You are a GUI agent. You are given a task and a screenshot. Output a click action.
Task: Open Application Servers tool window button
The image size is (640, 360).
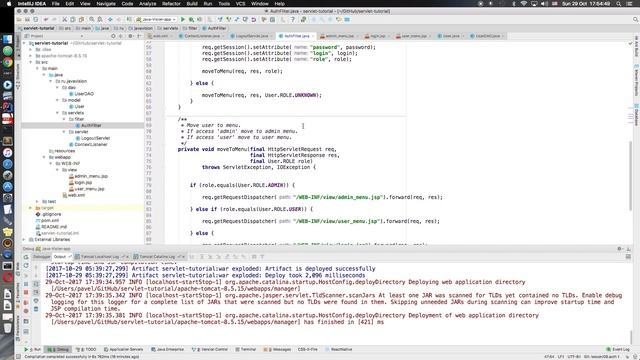(x=124, y=349)
